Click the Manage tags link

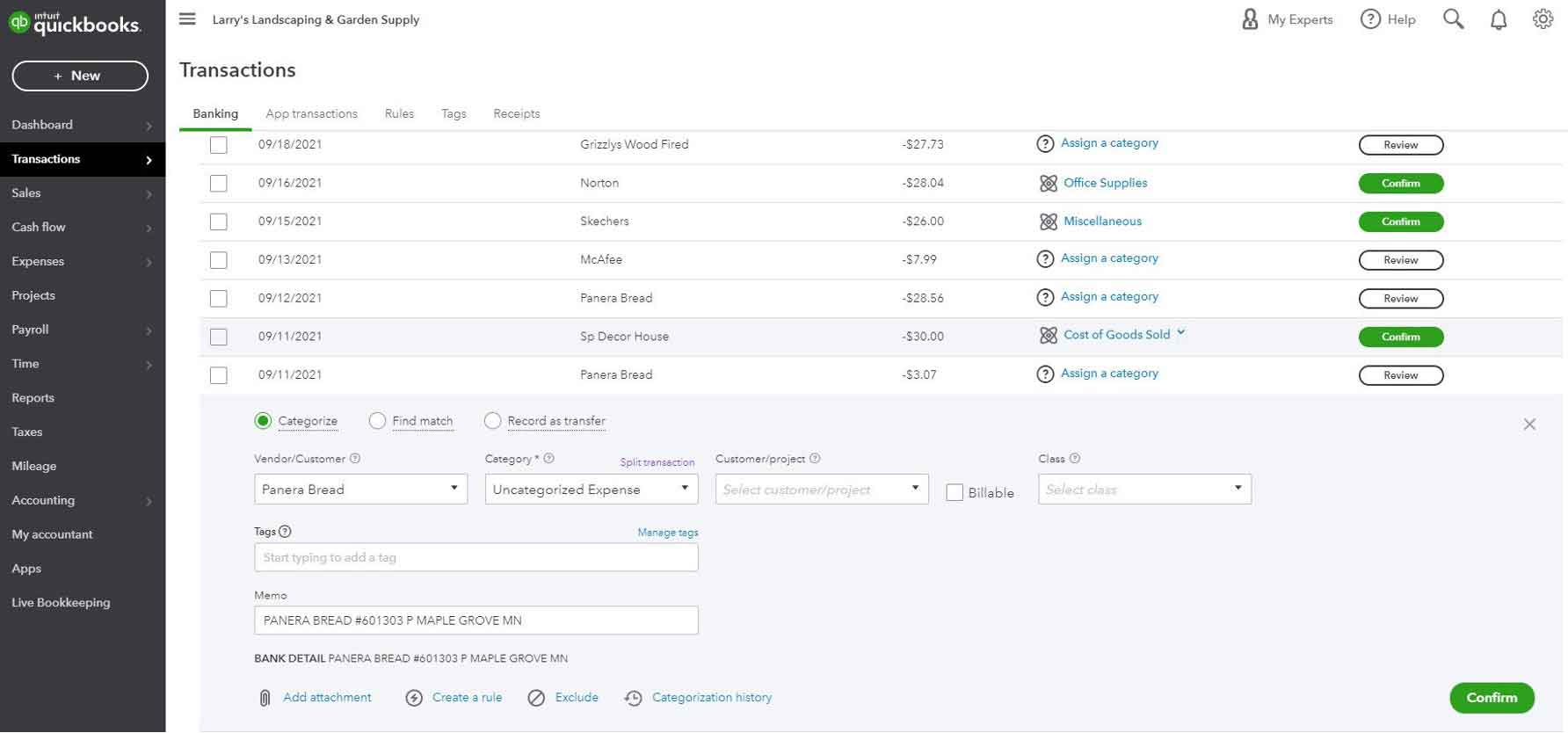click(x=668, y=533)
